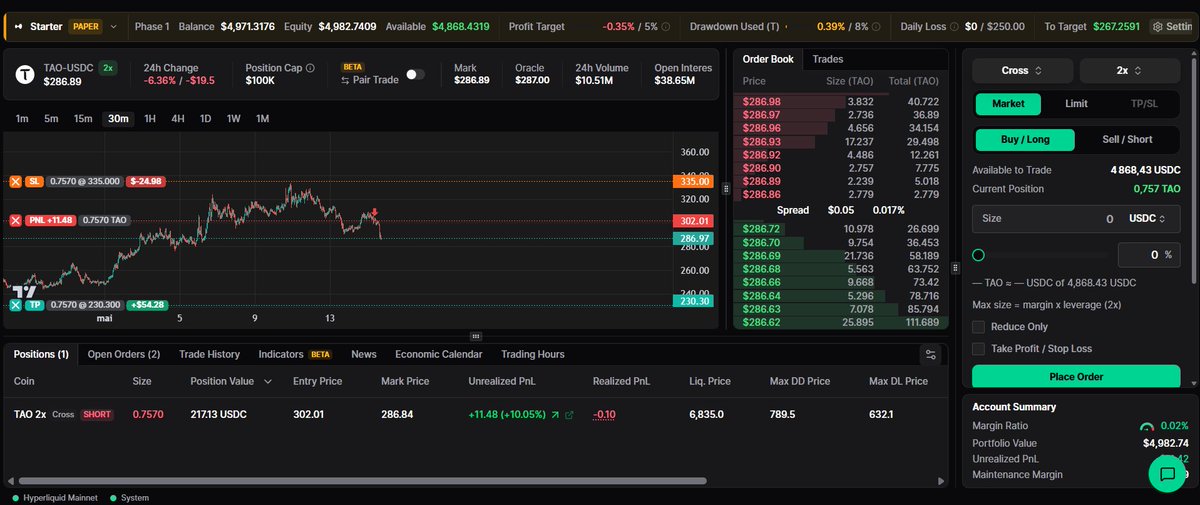This screenshot has height=505, width=1200.
Task: Cancel the SL order line on chart
Action: (x=15, y=182)
